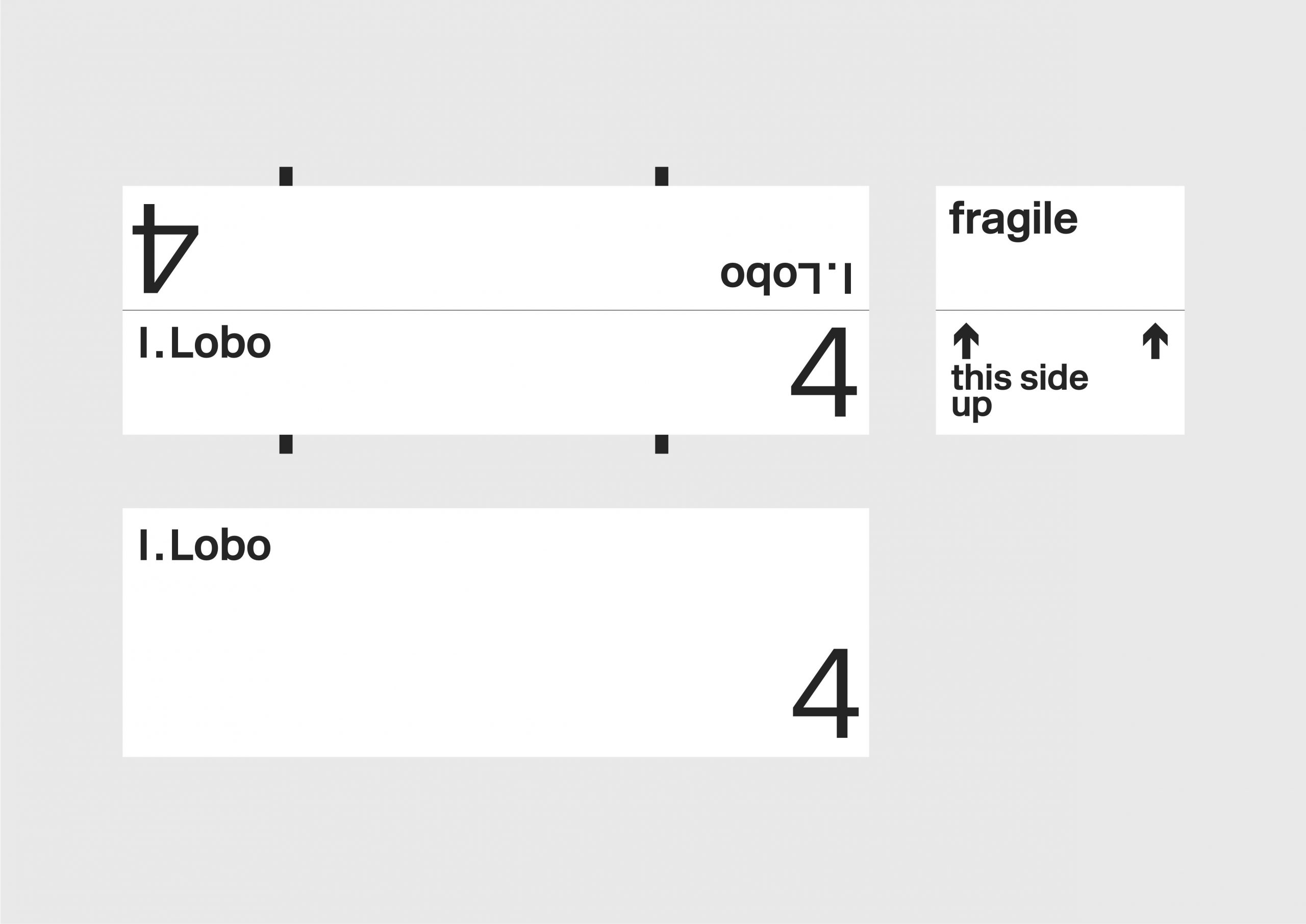Click the left upward arrow icon
Image resolution: width=1306 pixels, height=924 pixels.
(x=966, y=341)
